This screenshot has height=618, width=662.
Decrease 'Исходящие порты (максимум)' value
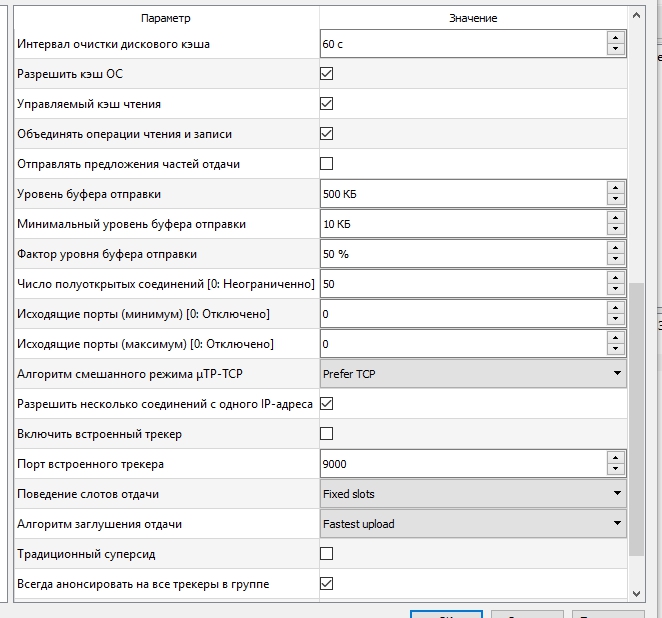616,349
